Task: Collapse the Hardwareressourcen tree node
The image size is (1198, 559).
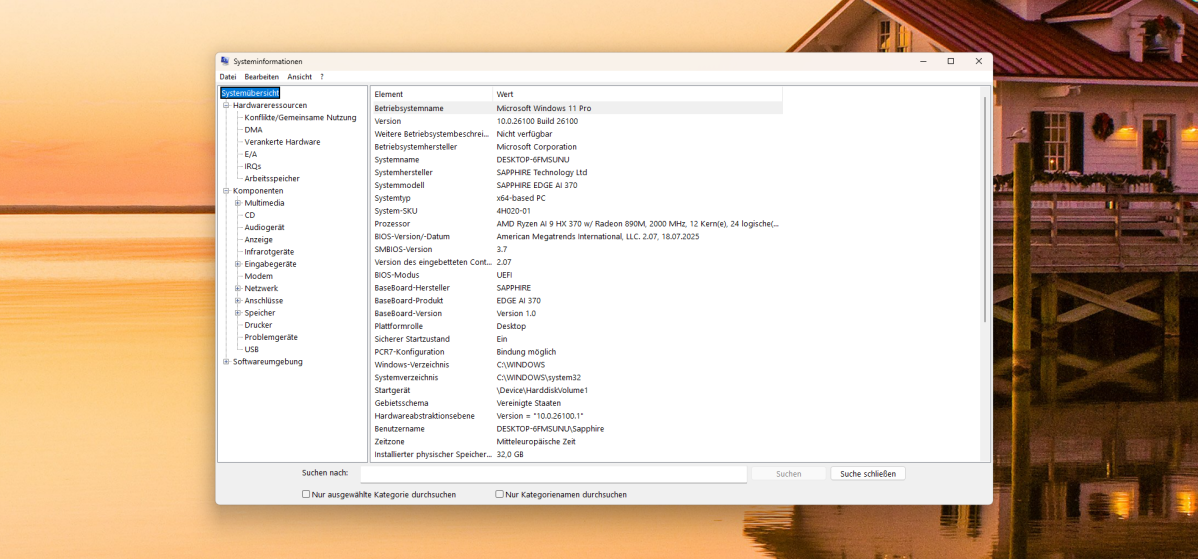Action: click(x=226, y=105)
